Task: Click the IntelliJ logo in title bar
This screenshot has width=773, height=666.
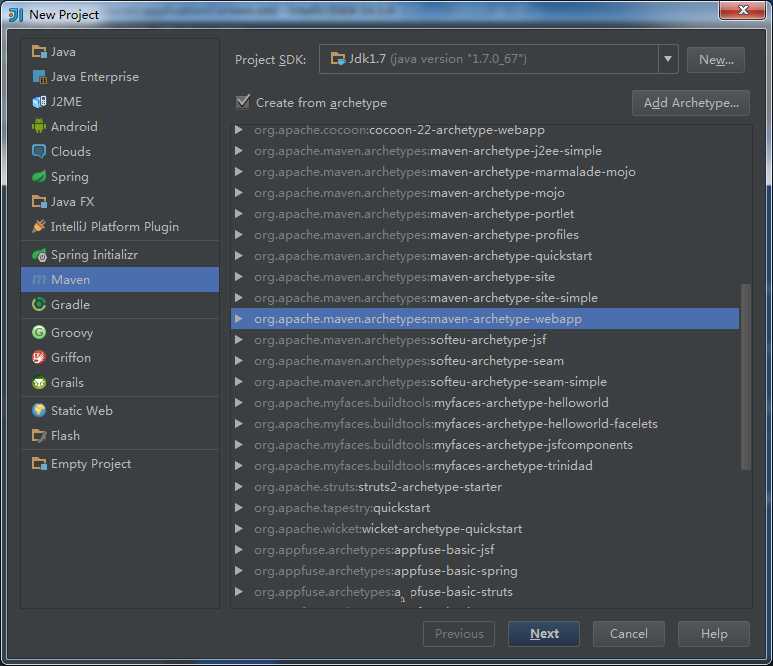Action: [16, 14]
